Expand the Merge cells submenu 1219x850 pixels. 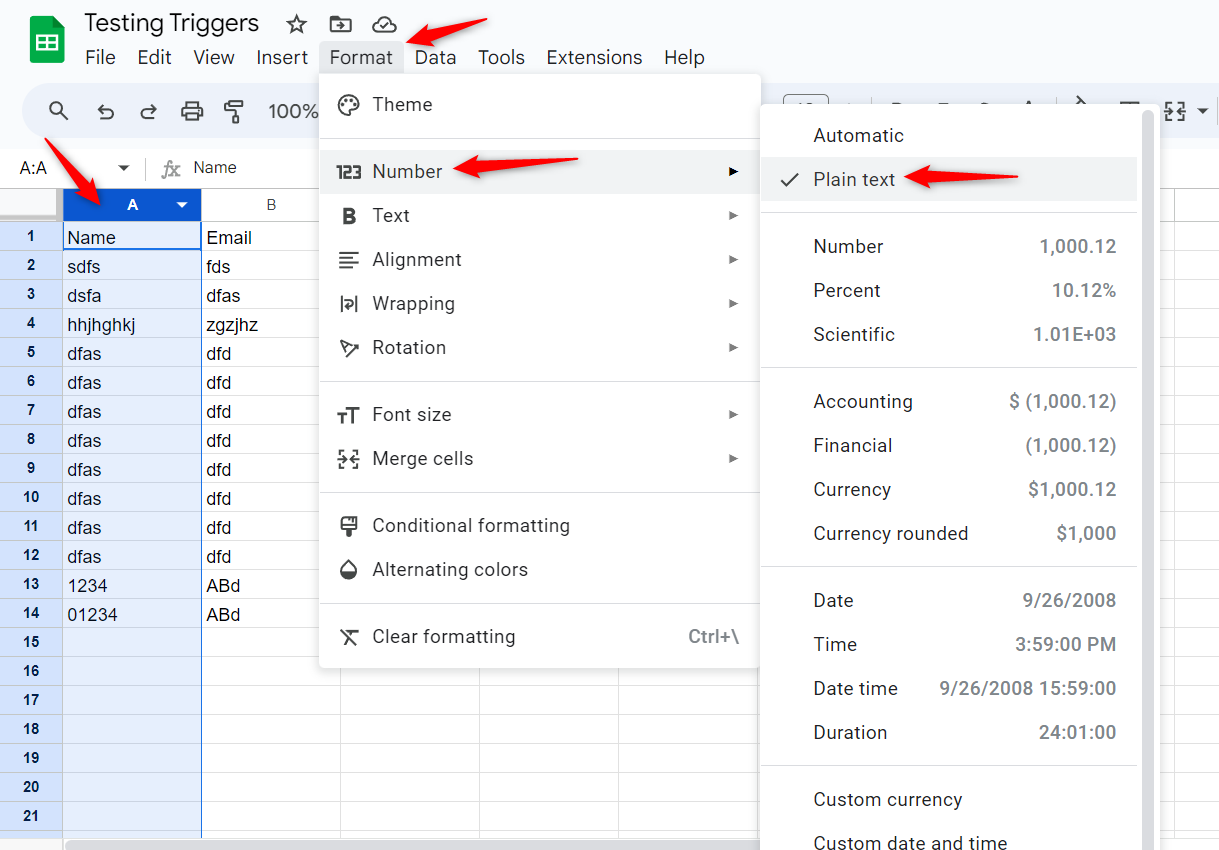(x=540, y=459)
